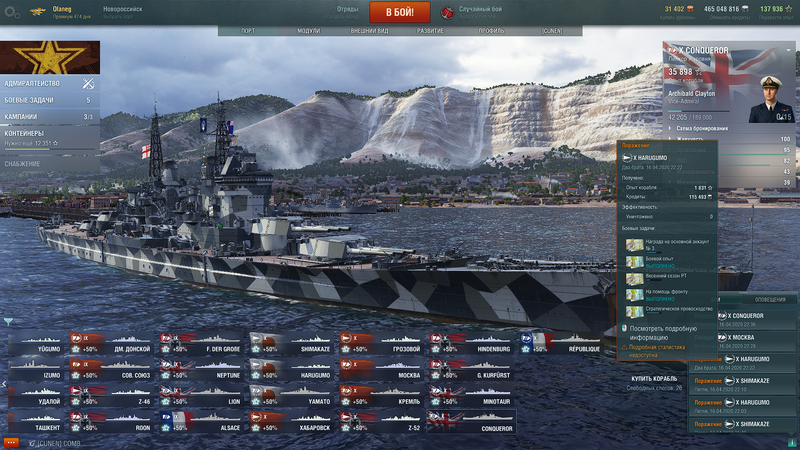This screenshot has width=800, height=450.
Task: Click the Admiralty crossed tools icon
Action: click(88, 83)
